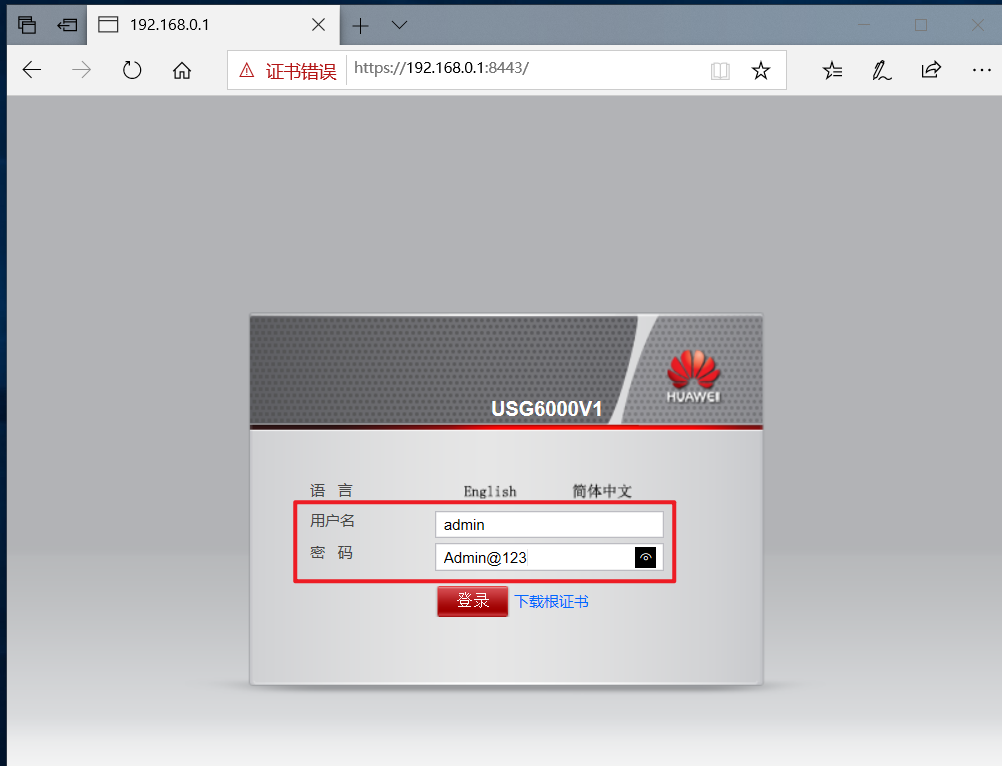The width and height of the screenshot is (1002, 766).
Task: Download root certificate via 下载根证书
Action: click(551, 601)
